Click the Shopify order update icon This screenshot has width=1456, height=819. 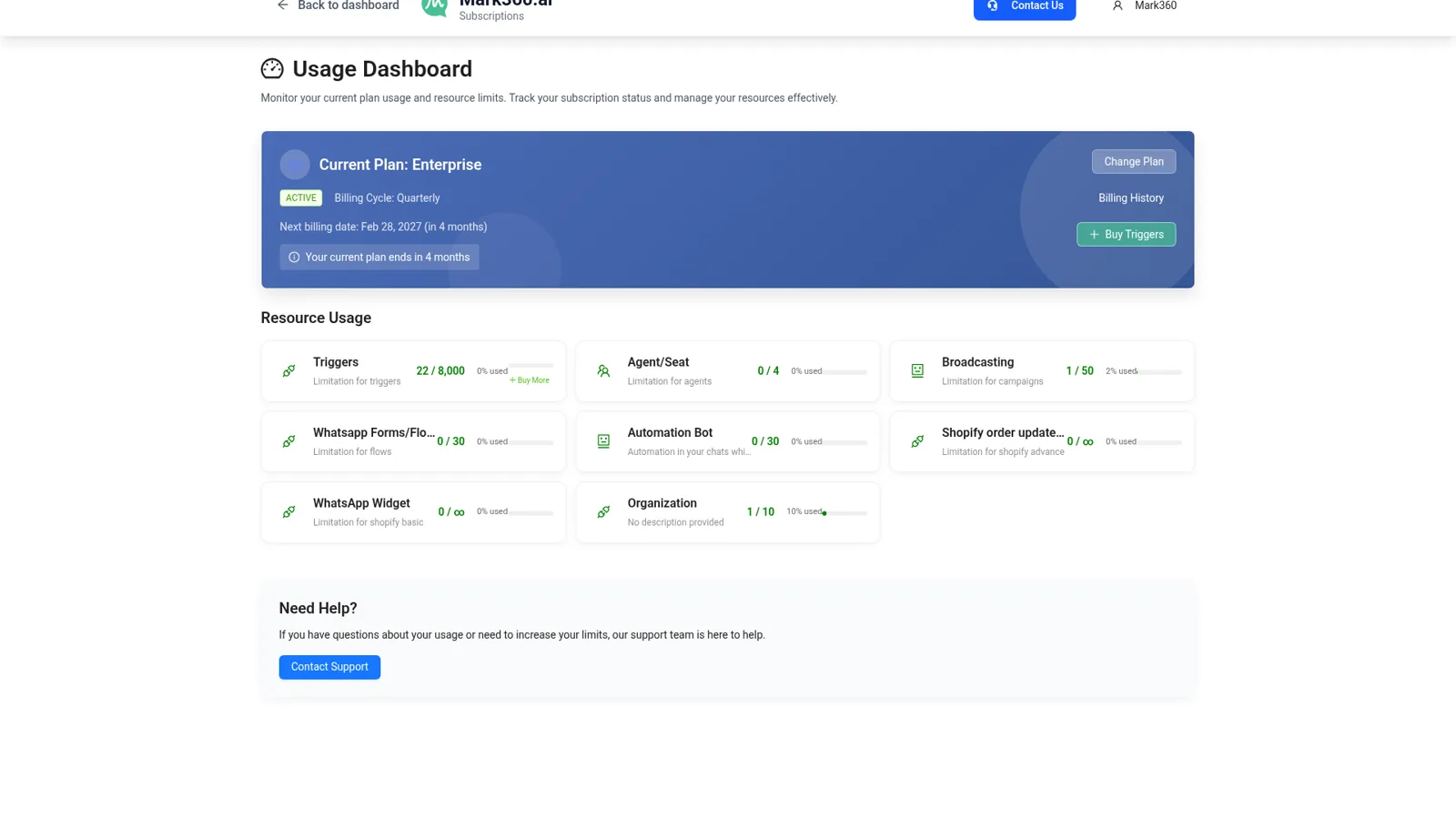point(917,441)
